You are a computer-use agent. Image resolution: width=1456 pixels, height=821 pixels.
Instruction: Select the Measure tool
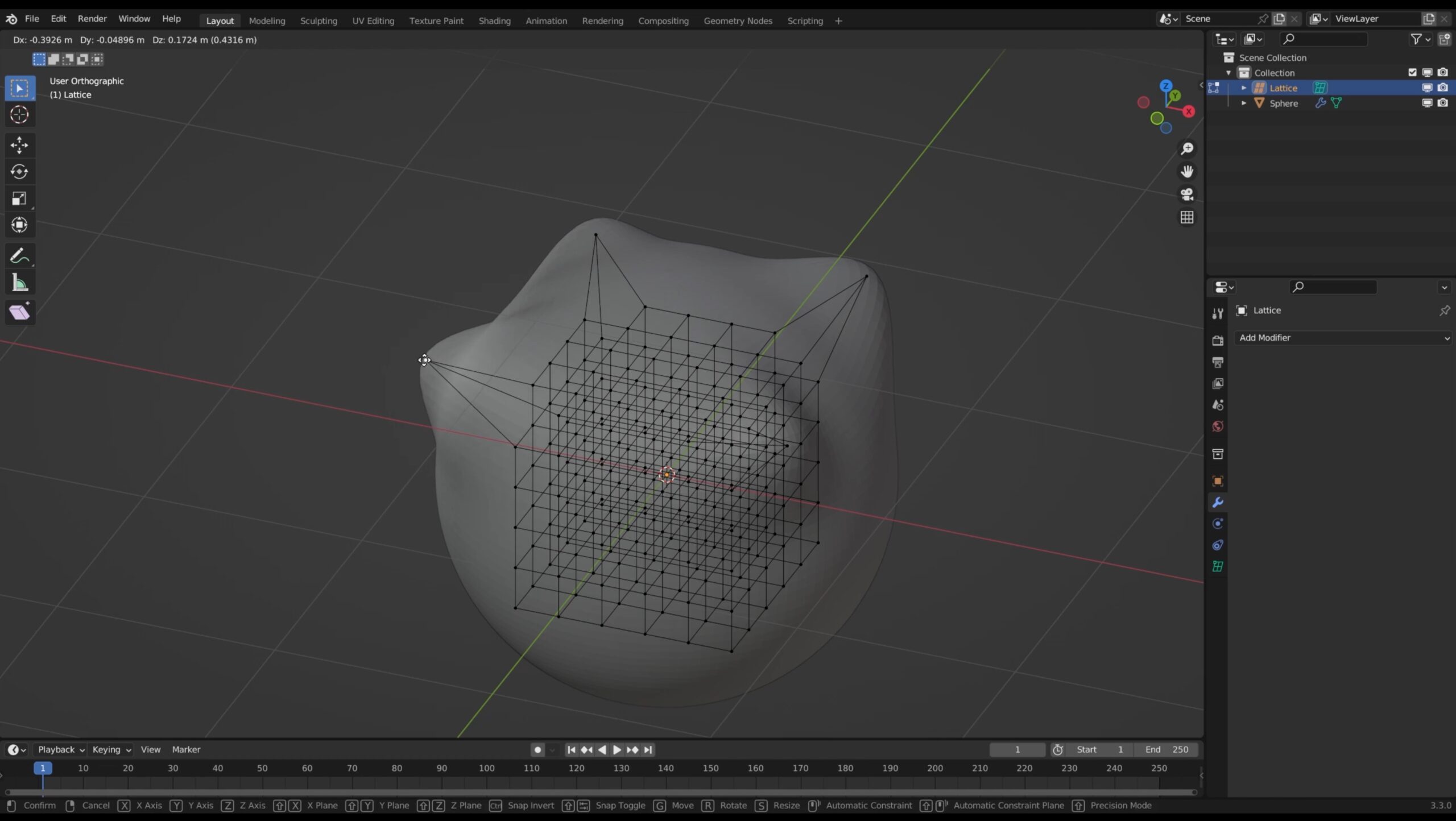click(19, 283)
